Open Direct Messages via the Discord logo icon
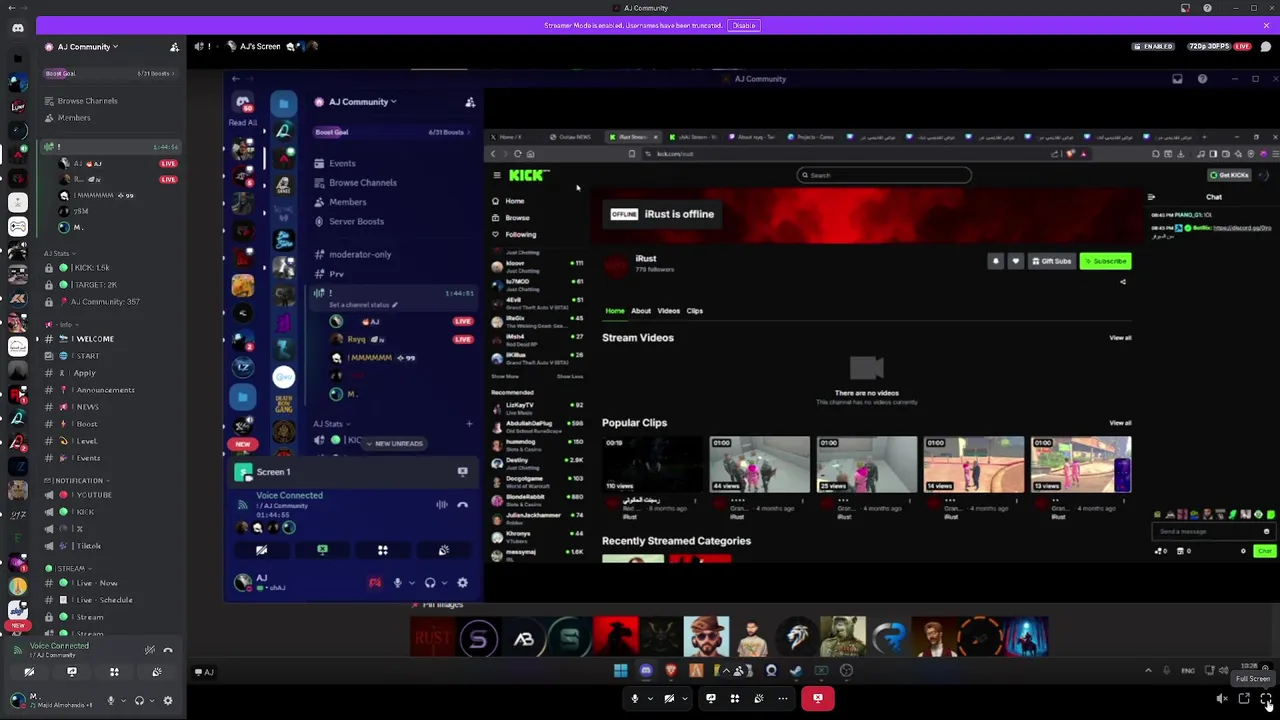This screenshot has width=1280, height=720. click(x=17, y=28)
